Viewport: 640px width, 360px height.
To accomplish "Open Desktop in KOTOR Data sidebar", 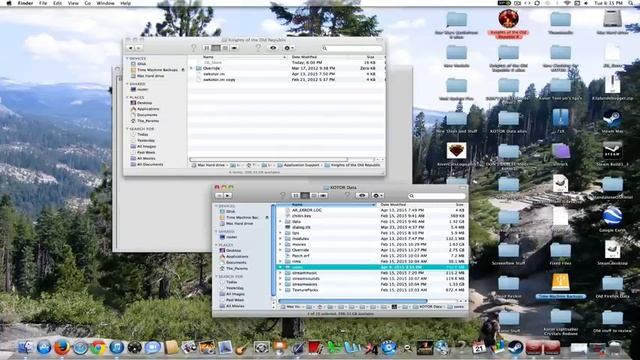I will coord(233,251).
